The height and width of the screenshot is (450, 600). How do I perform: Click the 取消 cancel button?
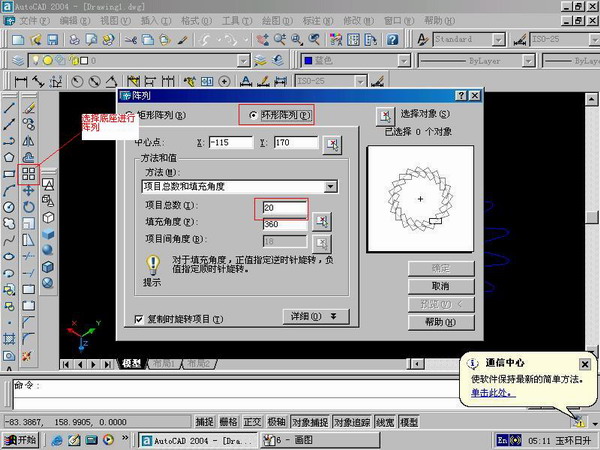434,285
